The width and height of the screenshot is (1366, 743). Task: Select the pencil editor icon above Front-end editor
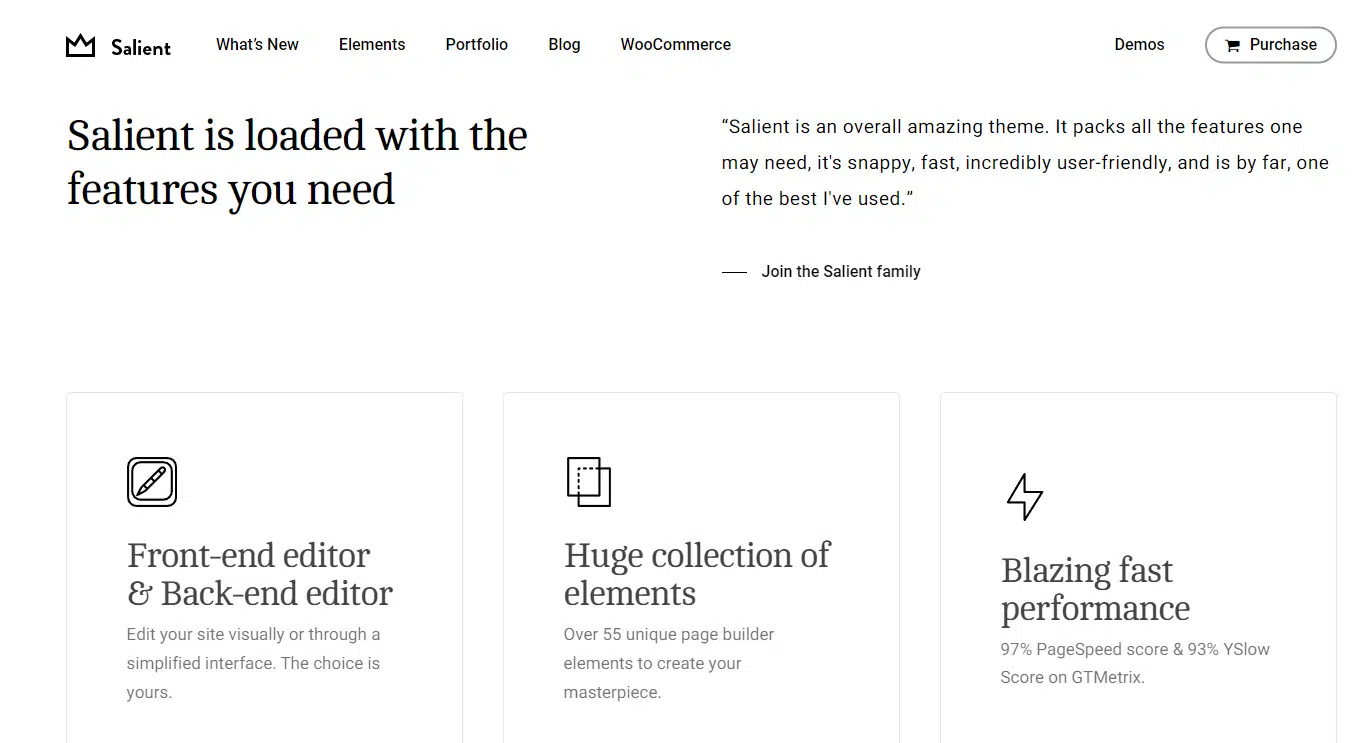151,481
